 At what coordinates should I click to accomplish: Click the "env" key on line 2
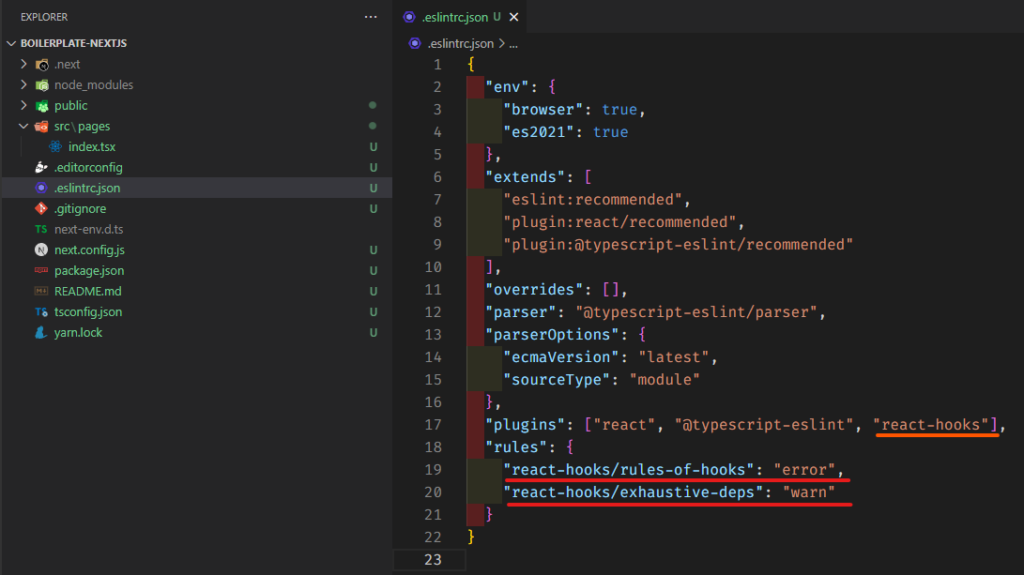point(507,87)
